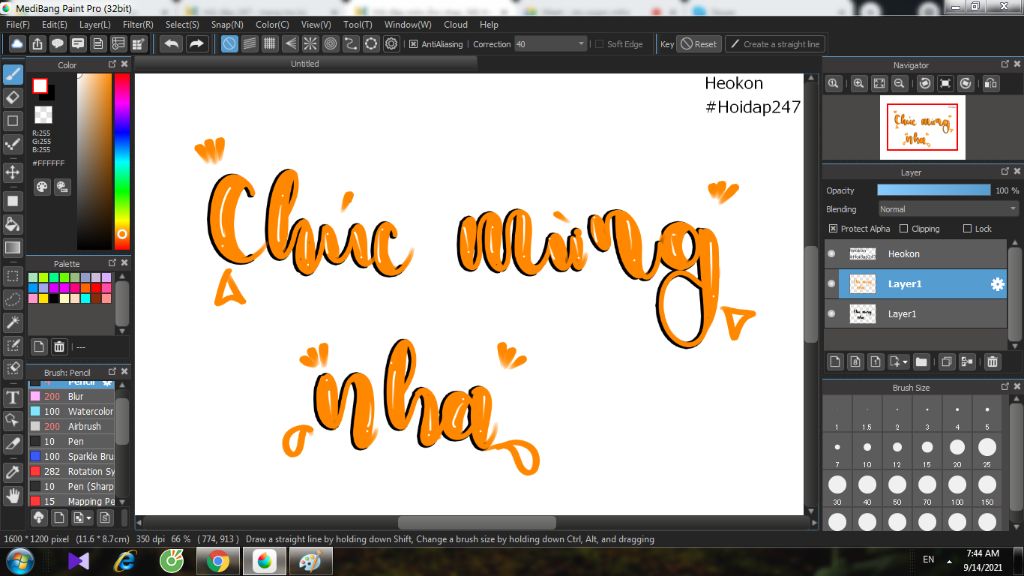
Task: Select the Magic Wand tool
Action: click(12, 322)
